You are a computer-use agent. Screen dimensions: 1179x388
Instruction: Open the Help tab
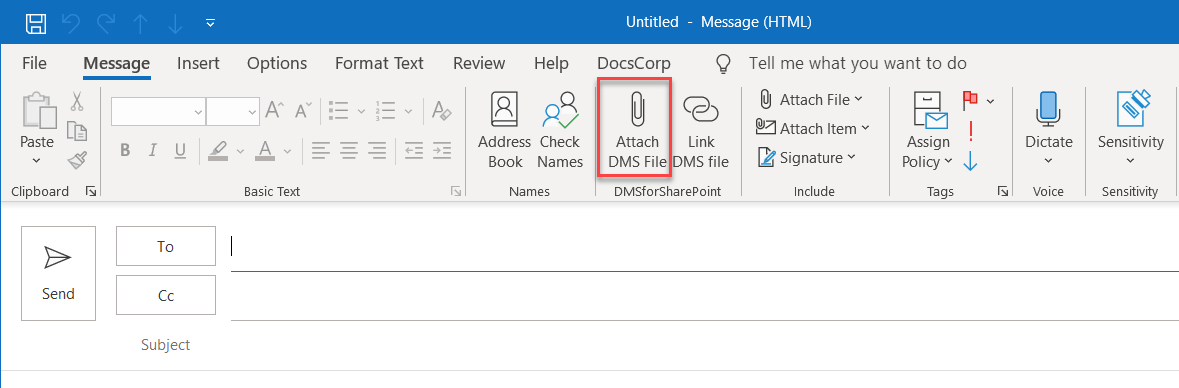click(551, 63)
